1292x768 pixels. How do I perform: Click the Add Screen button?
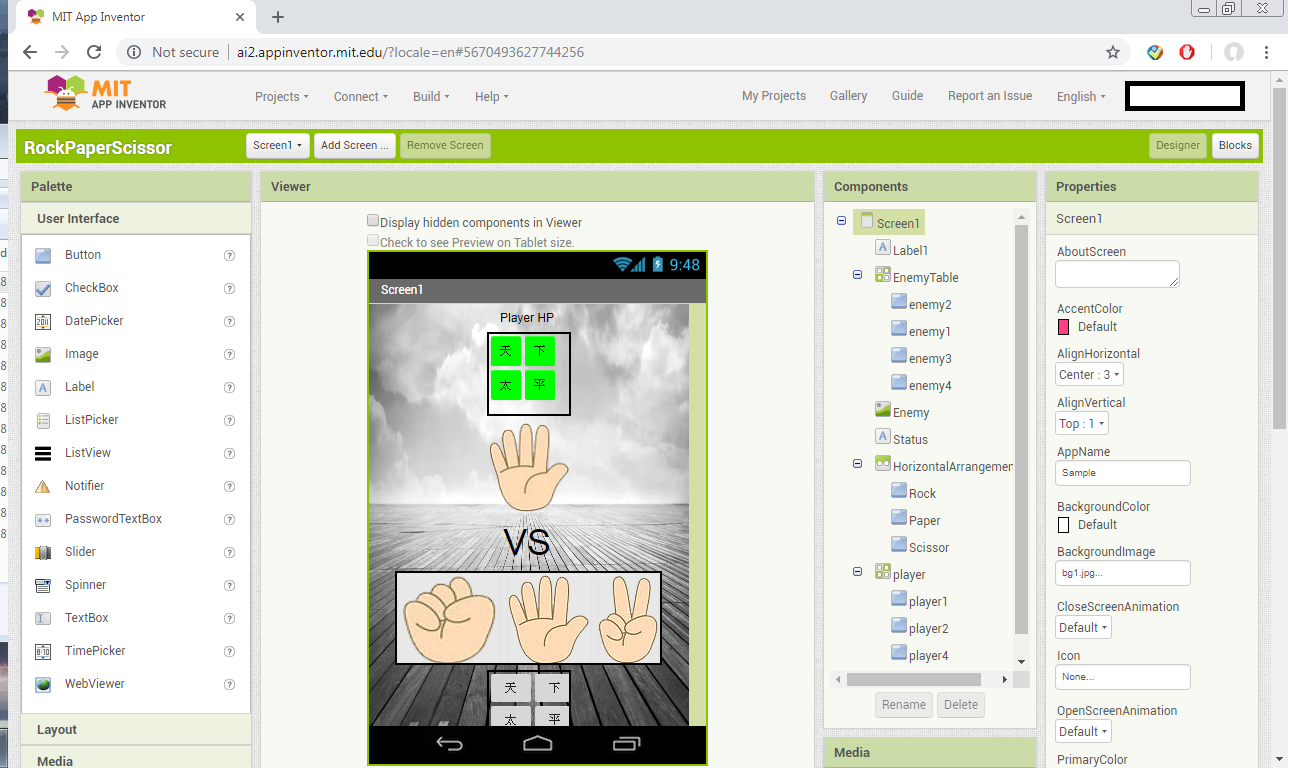pos(354,145)
